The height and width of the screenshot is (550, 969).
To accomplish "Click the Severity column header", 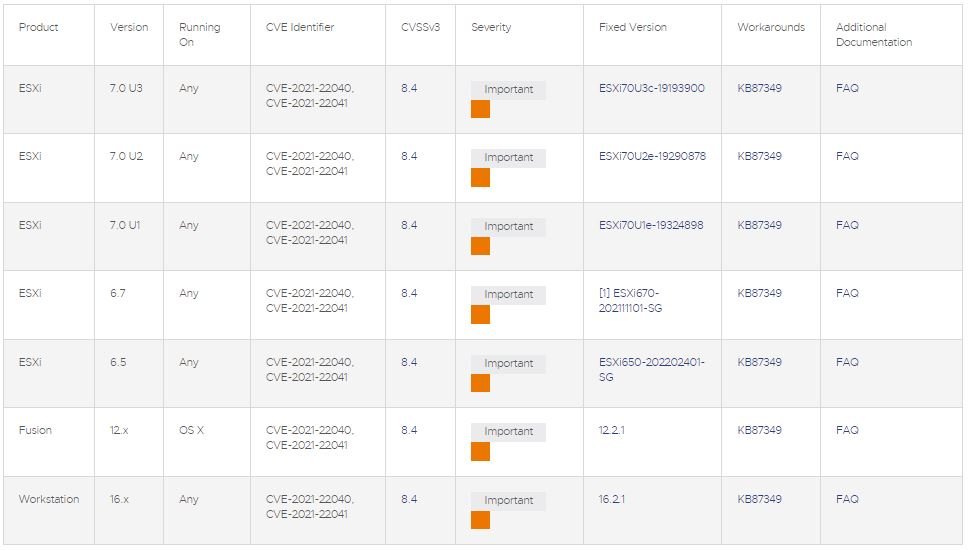I will click(x=491, y=27).
